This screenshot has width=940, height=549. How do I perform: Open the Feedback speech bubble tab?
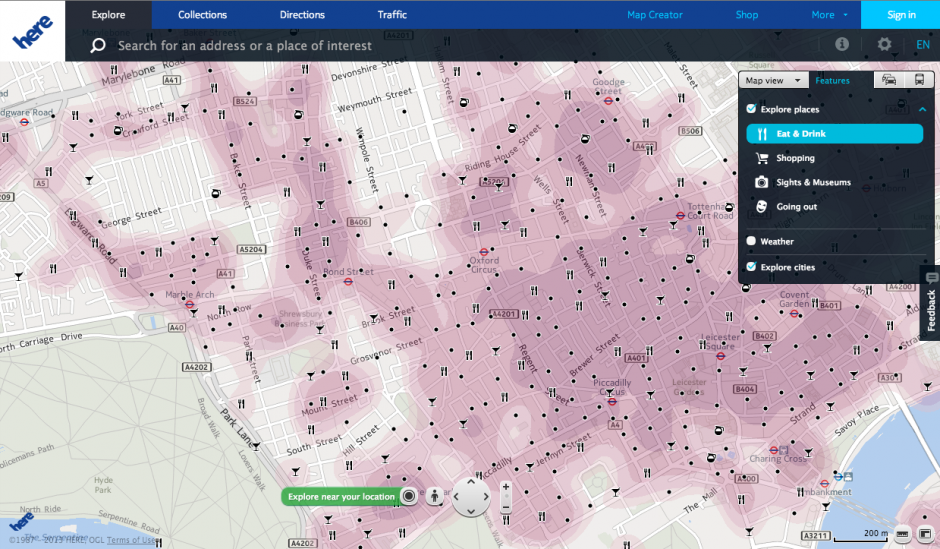(x=930, y=303)
